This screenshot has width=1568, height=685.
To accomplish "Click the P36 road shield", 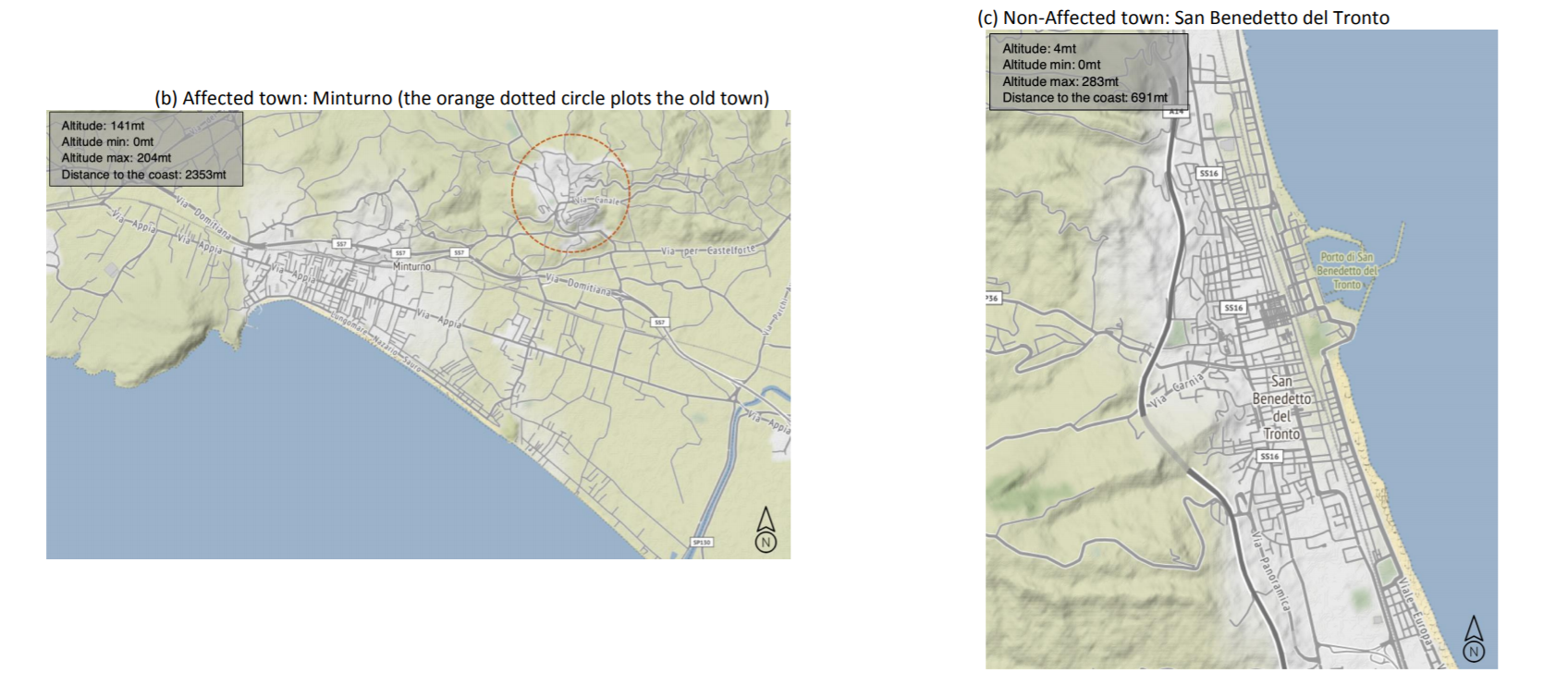I will click(x=992, y=299).
